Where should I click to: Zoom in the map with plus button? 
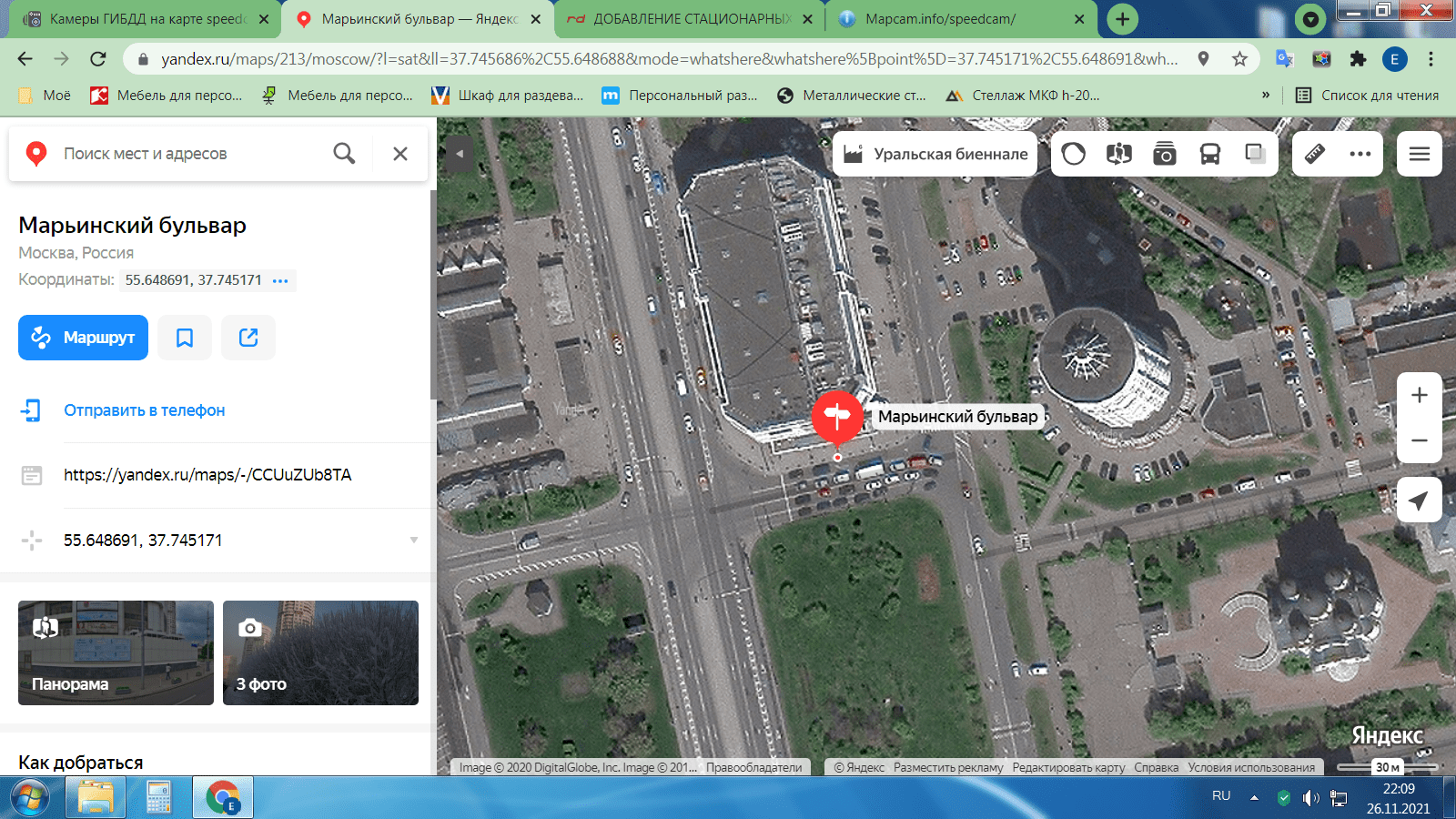[1419, 395]
